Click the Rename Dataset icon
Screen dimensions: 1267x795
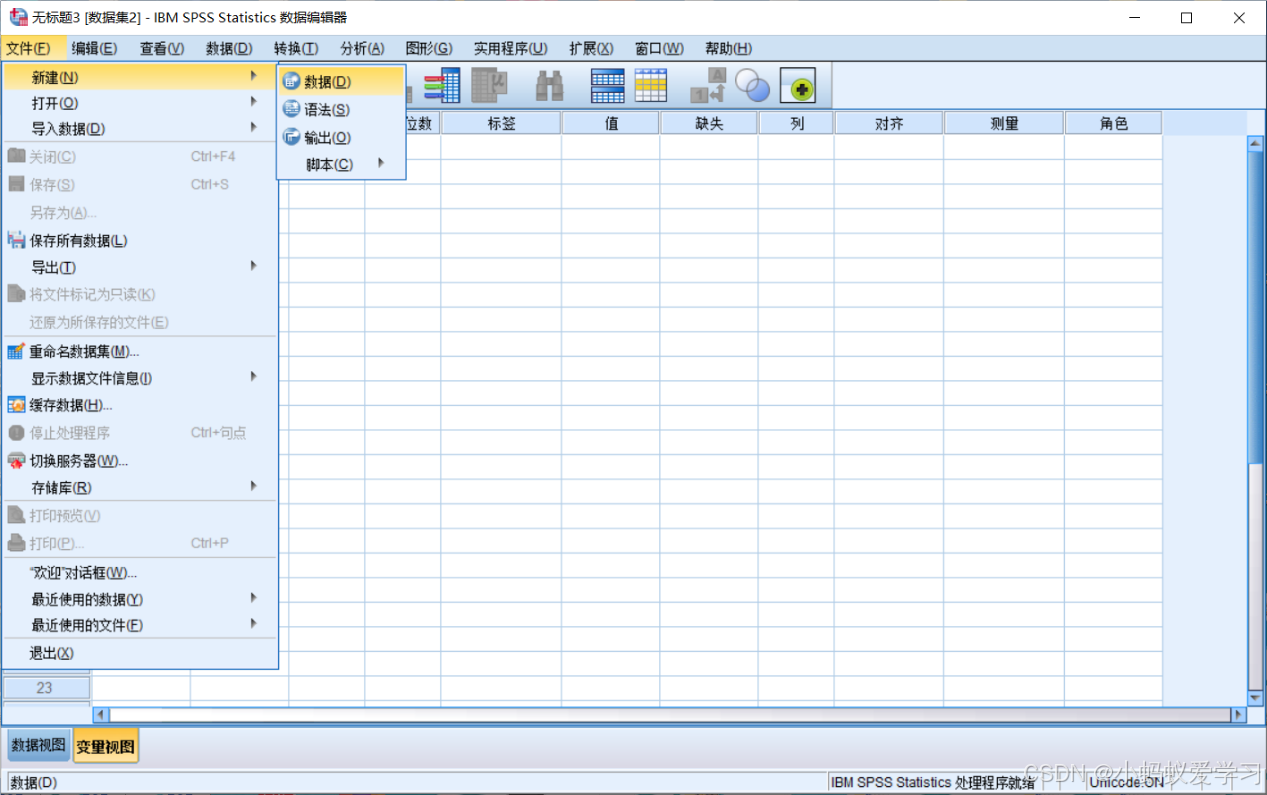click(16, 351)
